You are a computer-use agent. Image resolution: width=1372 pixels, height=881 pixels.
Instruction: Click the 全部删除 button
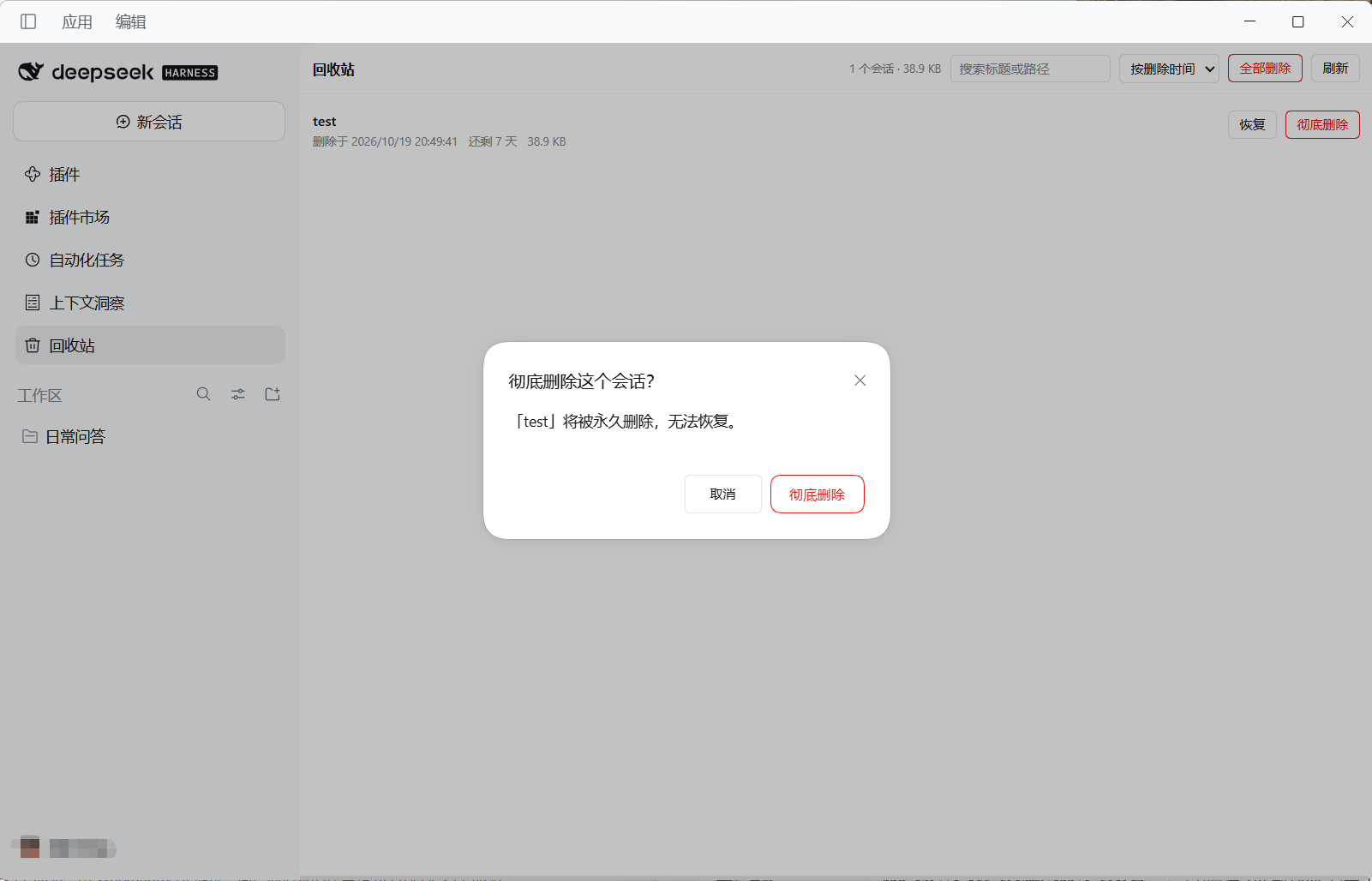(1265, 69)
